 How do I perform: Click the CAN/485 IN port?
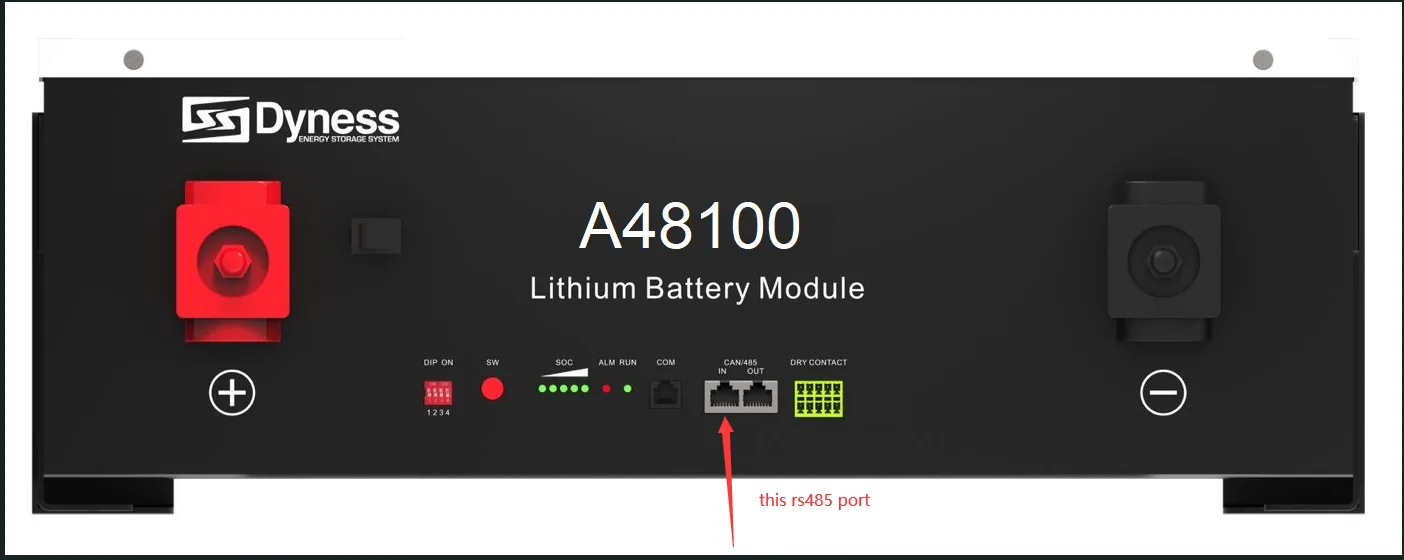pyautogui.click(x=723, y=396)
